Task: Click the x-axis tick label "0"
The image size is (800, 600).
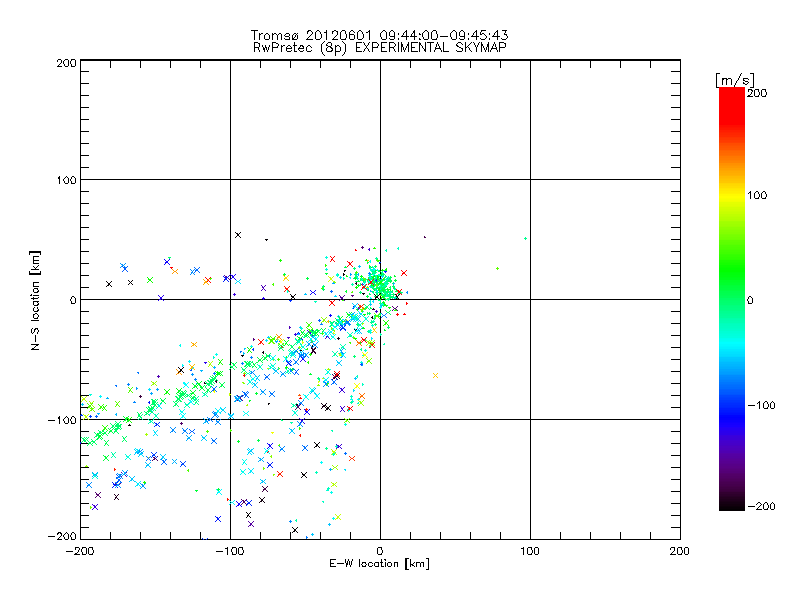Action: click(380, 551)
